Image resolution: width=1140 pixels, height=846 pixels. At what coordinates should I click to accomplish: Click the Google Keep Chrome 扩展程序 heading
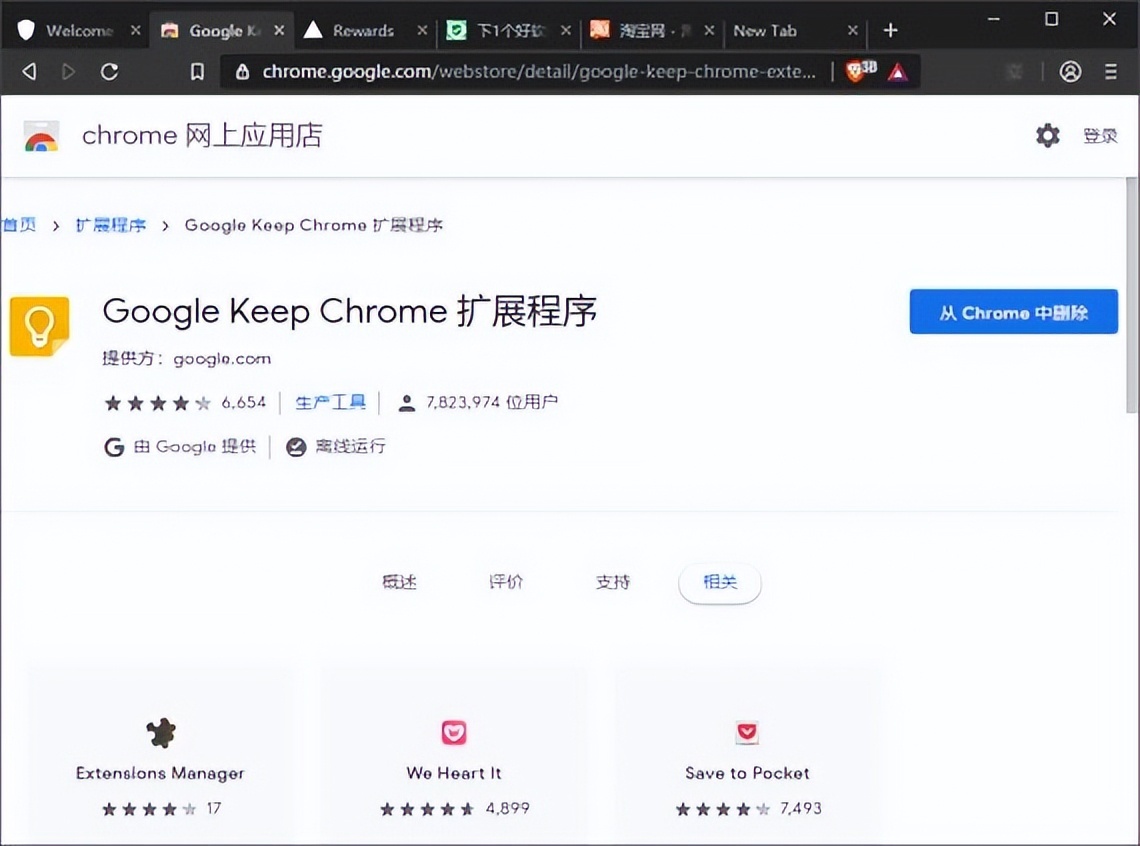tap(350, 311)
